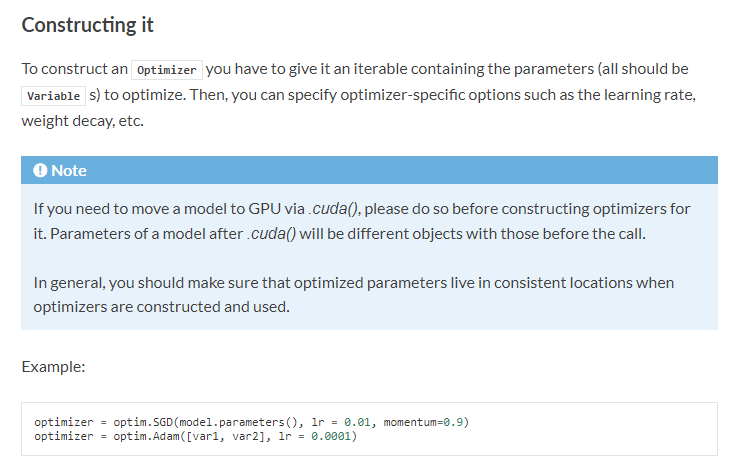Image resolution: width=730 pixels, height=465 pixels.
Task: Click the word "Note" in the header
Action: 69,170
